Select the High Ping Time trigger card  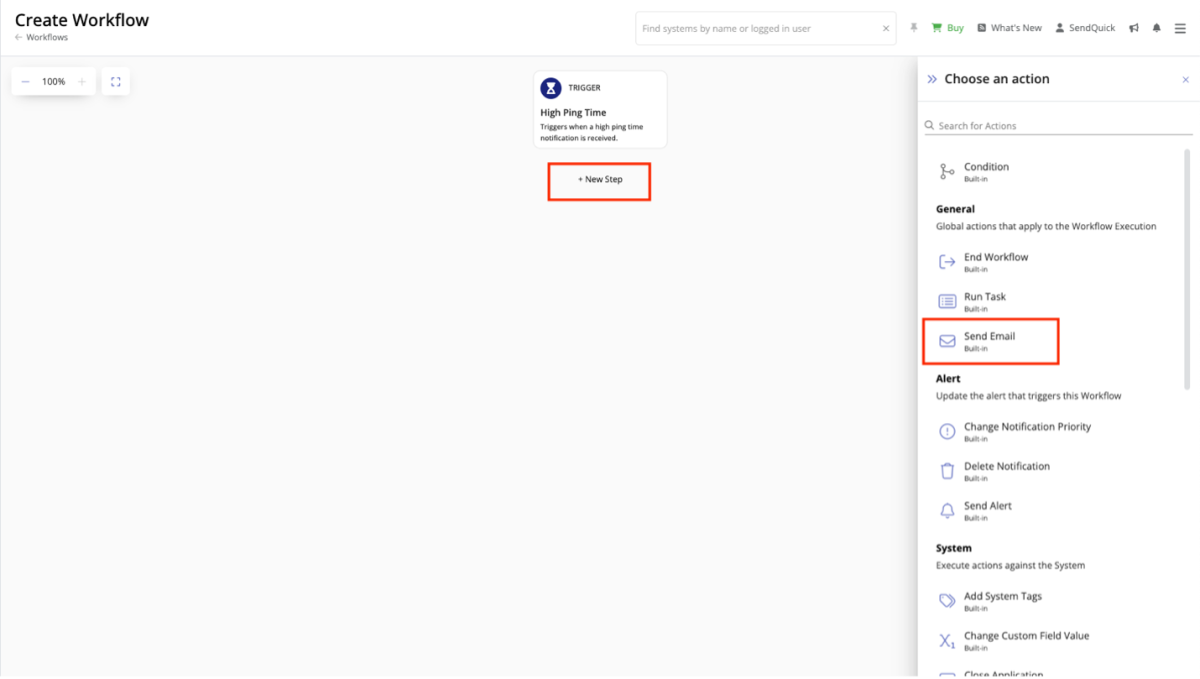pyautogui.click(x=600, y=109)
